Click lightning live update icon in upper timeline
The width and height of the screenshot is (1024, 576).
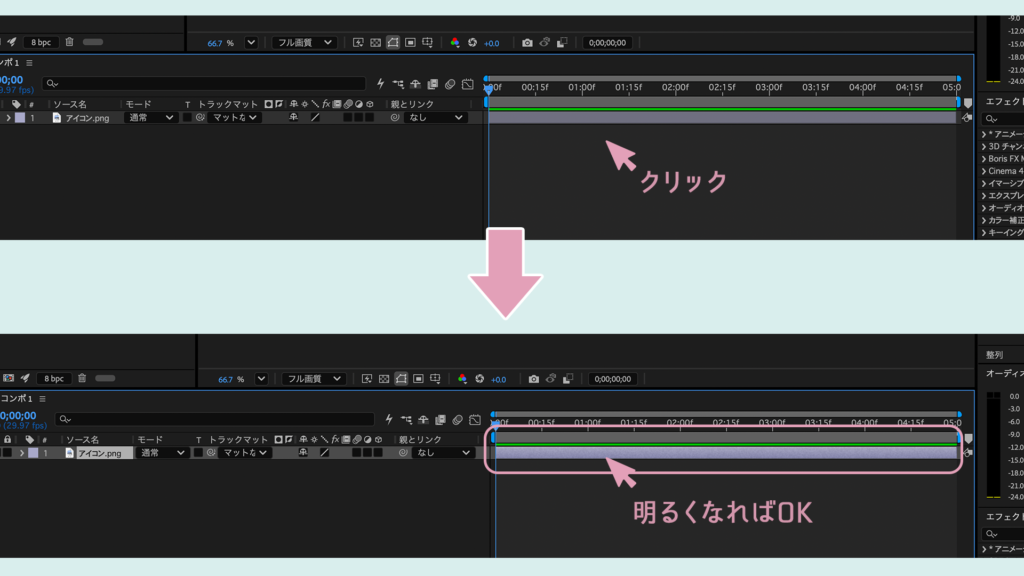(380, 84)
